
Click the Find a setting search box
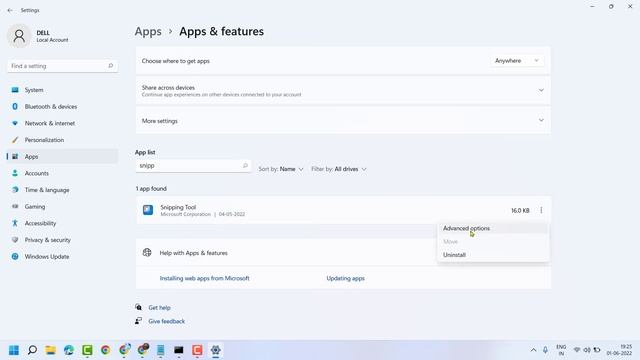(62, 66)
